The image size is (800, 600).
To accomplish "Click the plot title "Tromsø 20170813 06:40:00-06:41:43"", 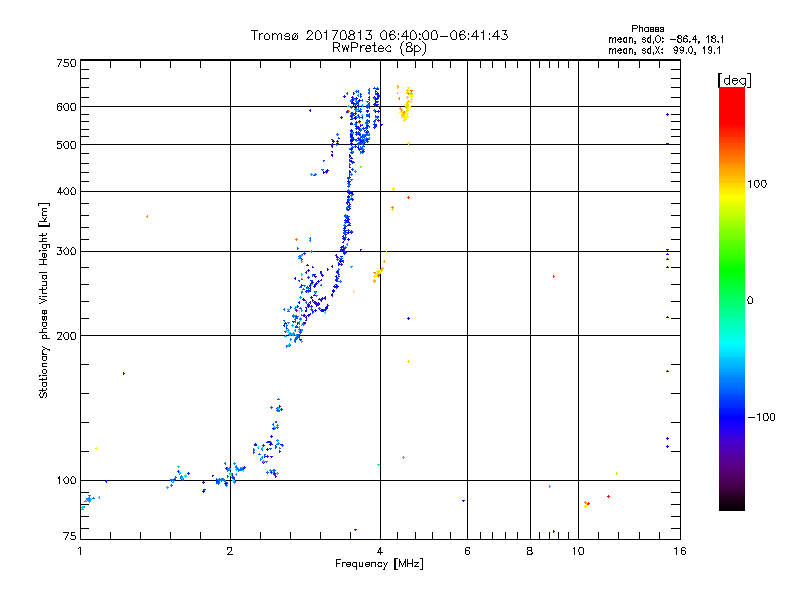I will pos(379,35).
